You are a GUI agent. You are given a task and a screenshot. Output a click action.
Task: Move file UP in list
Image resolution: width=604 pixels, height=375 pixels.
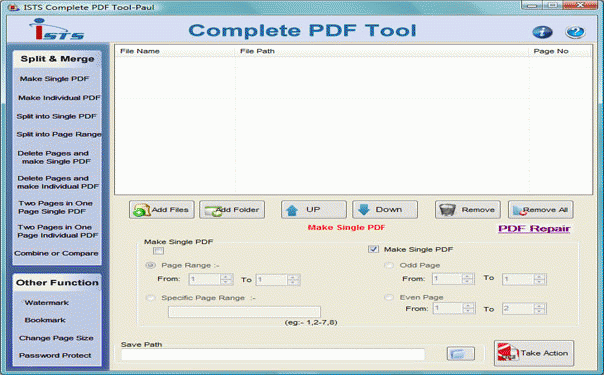click(314, 210)
